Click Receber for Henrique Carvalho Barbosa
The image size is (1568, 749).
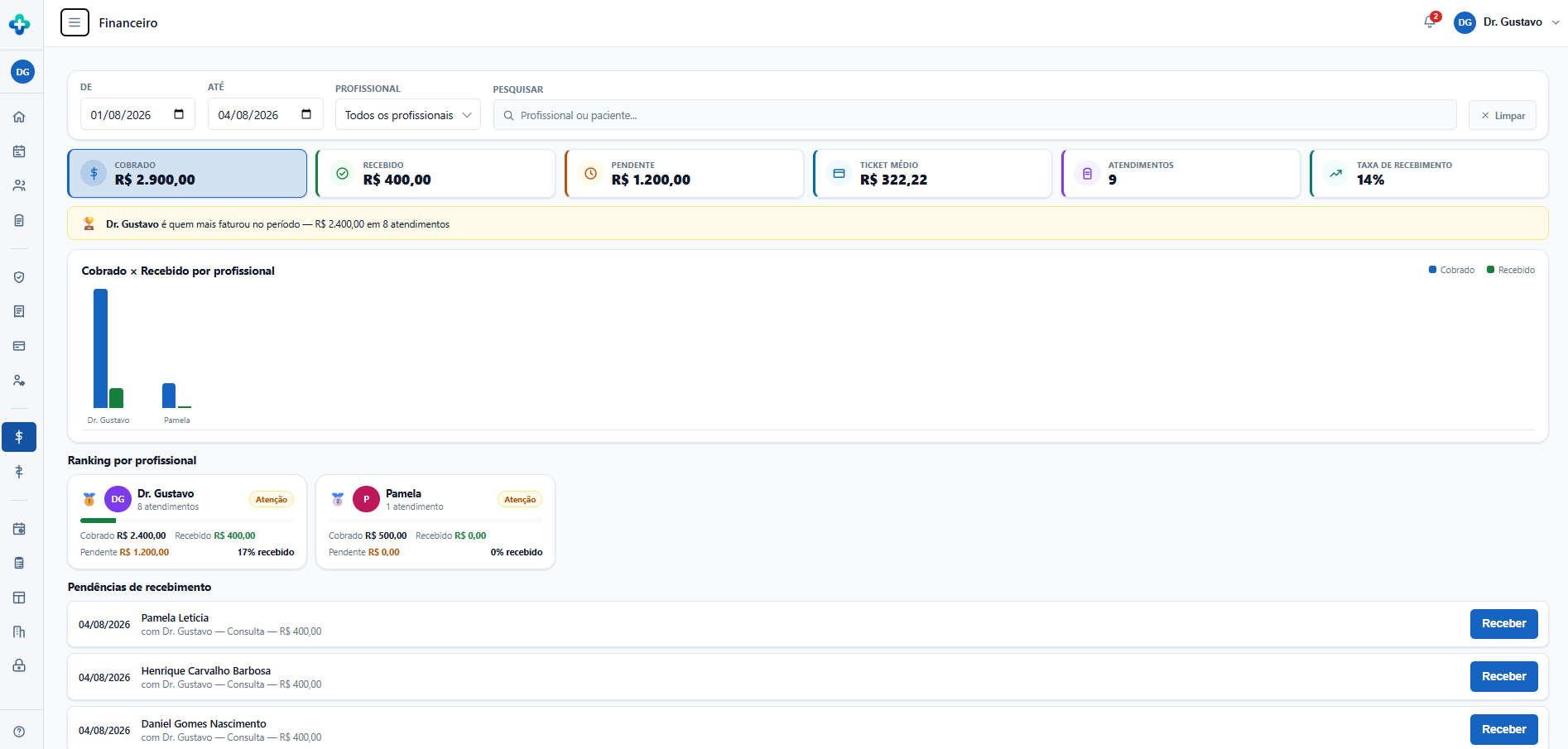click(1503, 677)
